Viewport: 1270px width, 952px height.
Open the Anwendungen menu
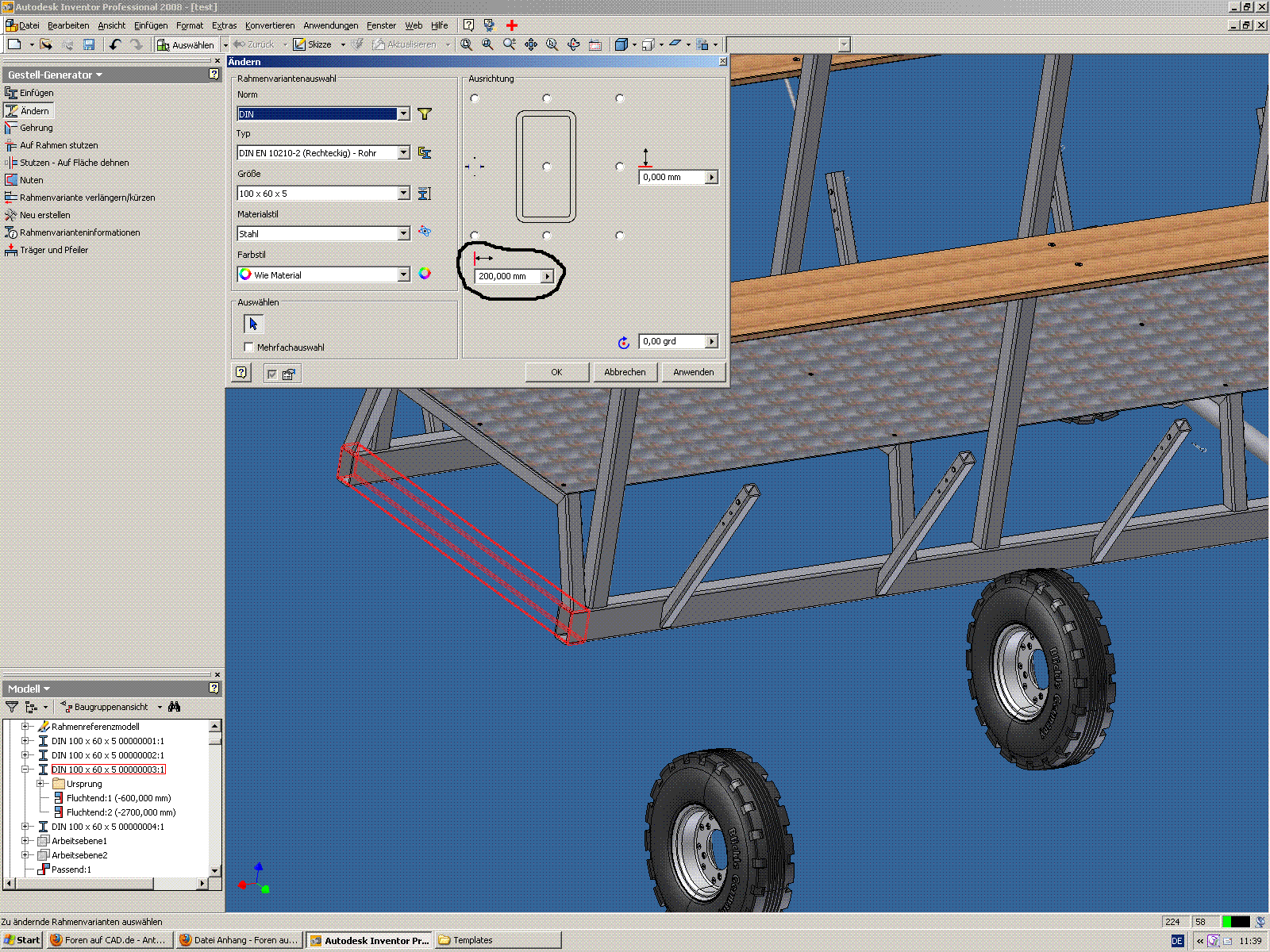pyautogui.click(x=330, y=25)
